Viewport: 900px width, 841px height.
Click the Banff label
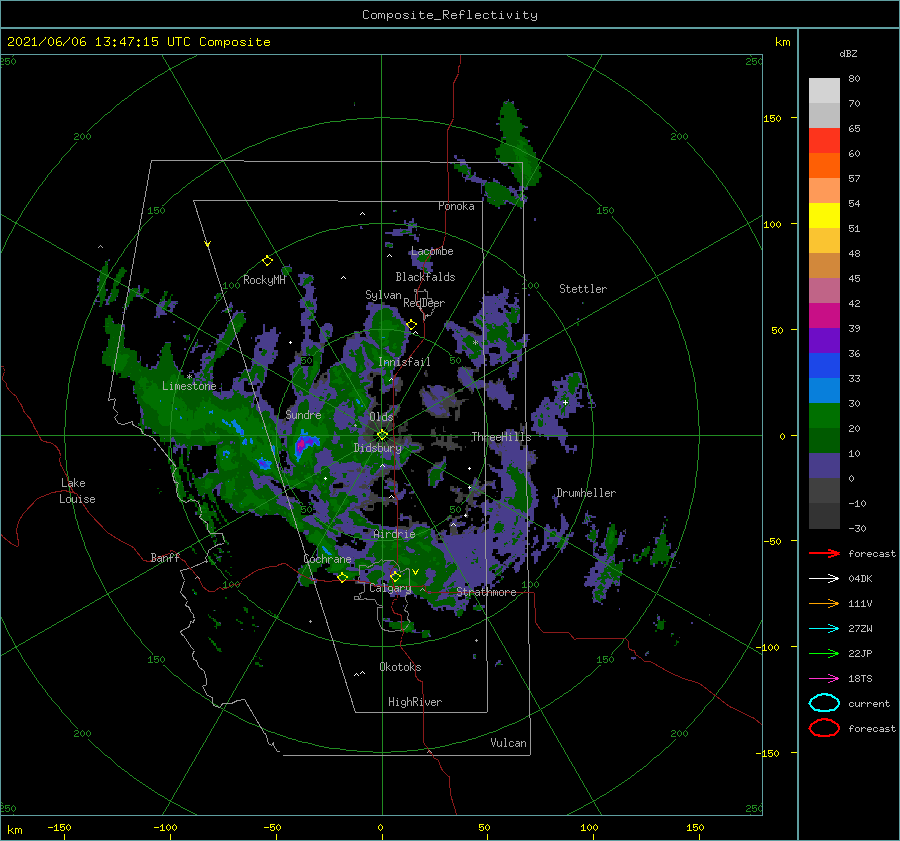click(x=165, y=557)
